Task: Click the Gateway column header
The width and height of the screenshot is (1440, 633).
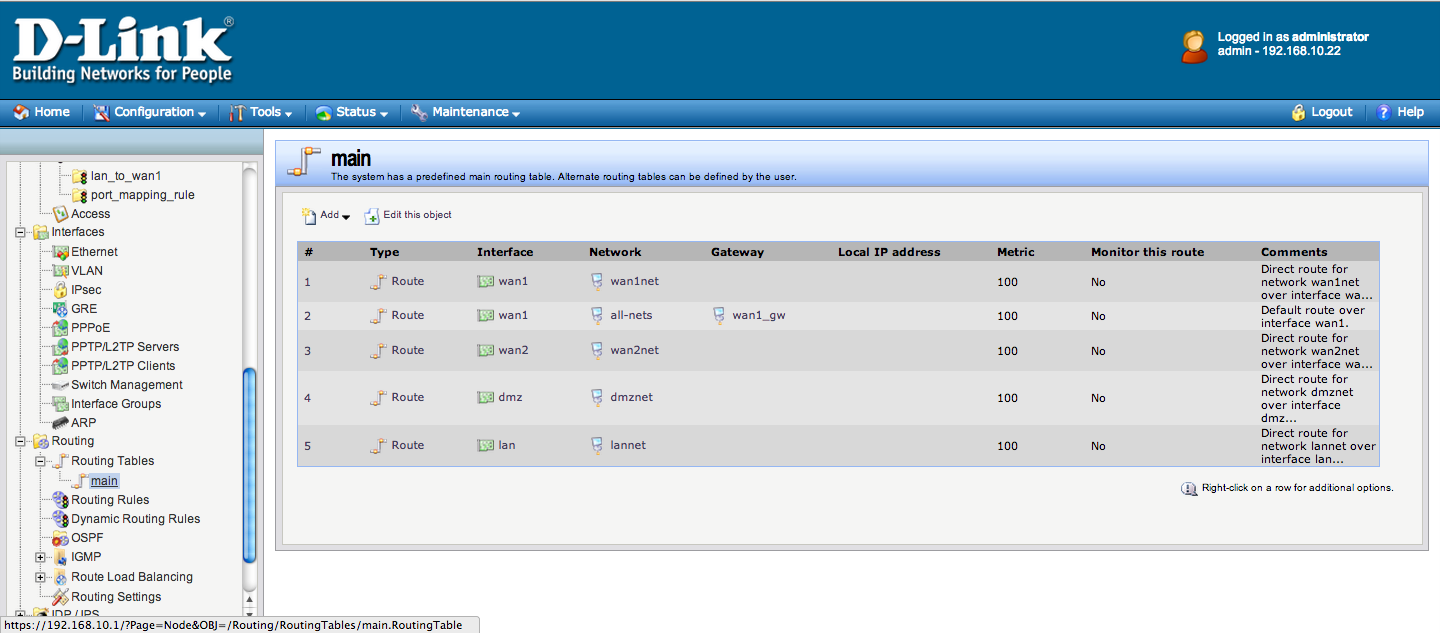Action: (737, 252)
